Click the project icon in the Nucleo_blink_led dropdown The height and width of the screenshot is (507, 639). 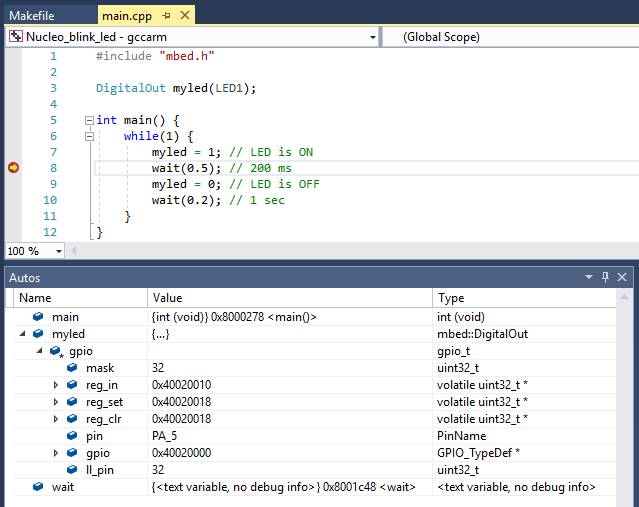click(15, 37)
